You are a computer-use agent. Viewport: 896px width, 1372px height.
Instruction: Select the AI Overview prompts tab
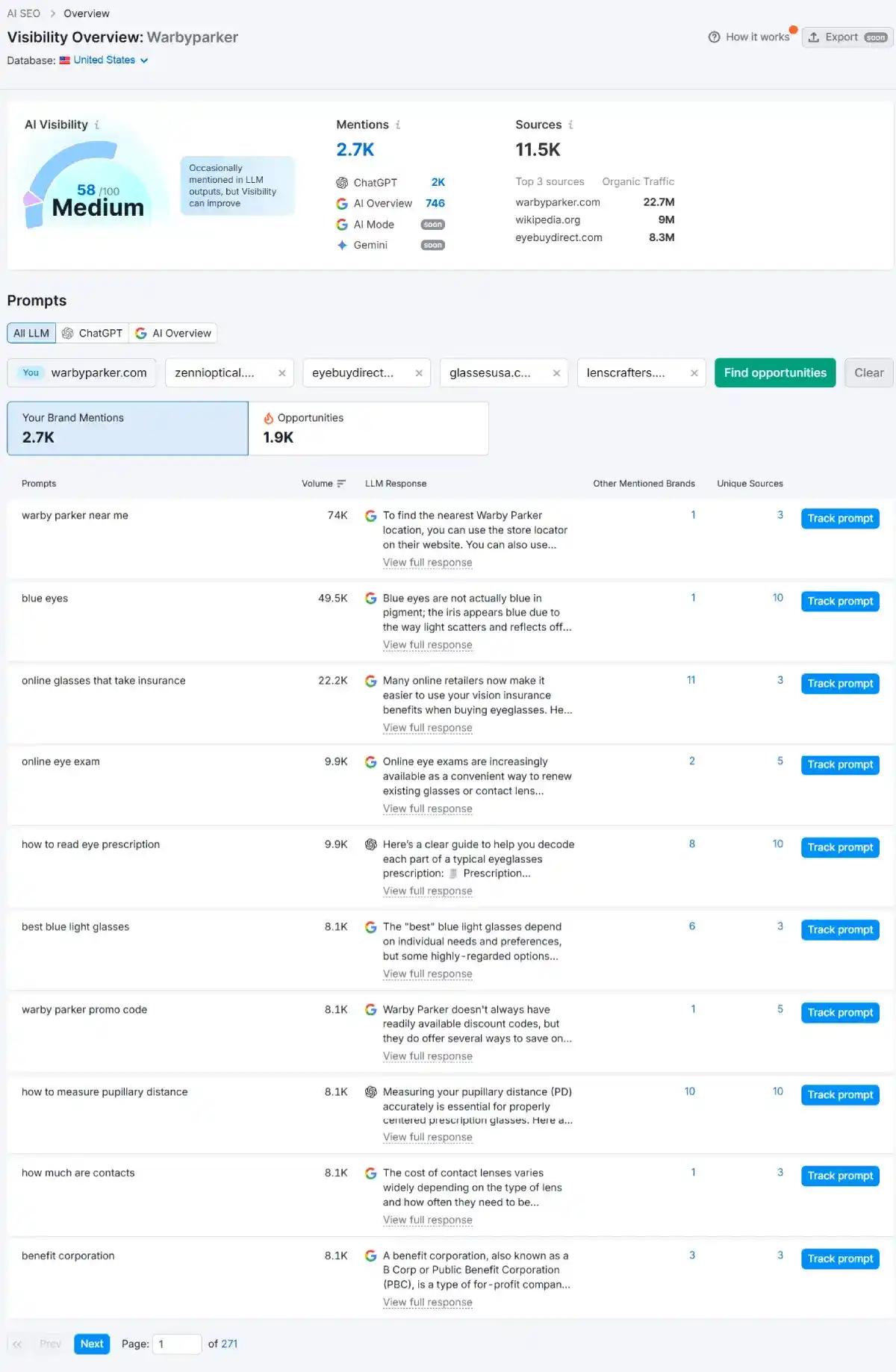pyautogui.click(x=173, y=334)
